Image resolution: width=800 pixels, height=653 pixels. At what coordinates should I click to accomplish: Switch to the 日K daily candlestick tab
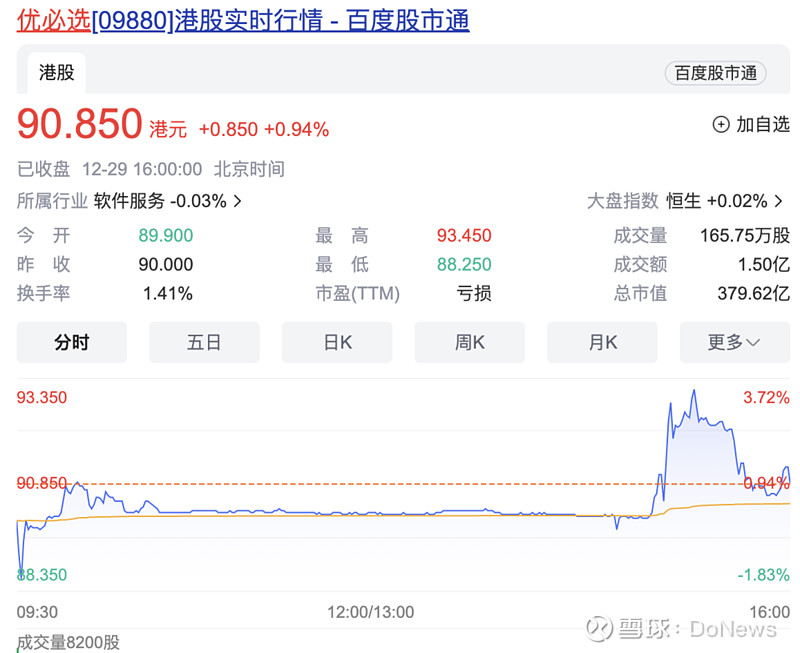pos(337,341)
